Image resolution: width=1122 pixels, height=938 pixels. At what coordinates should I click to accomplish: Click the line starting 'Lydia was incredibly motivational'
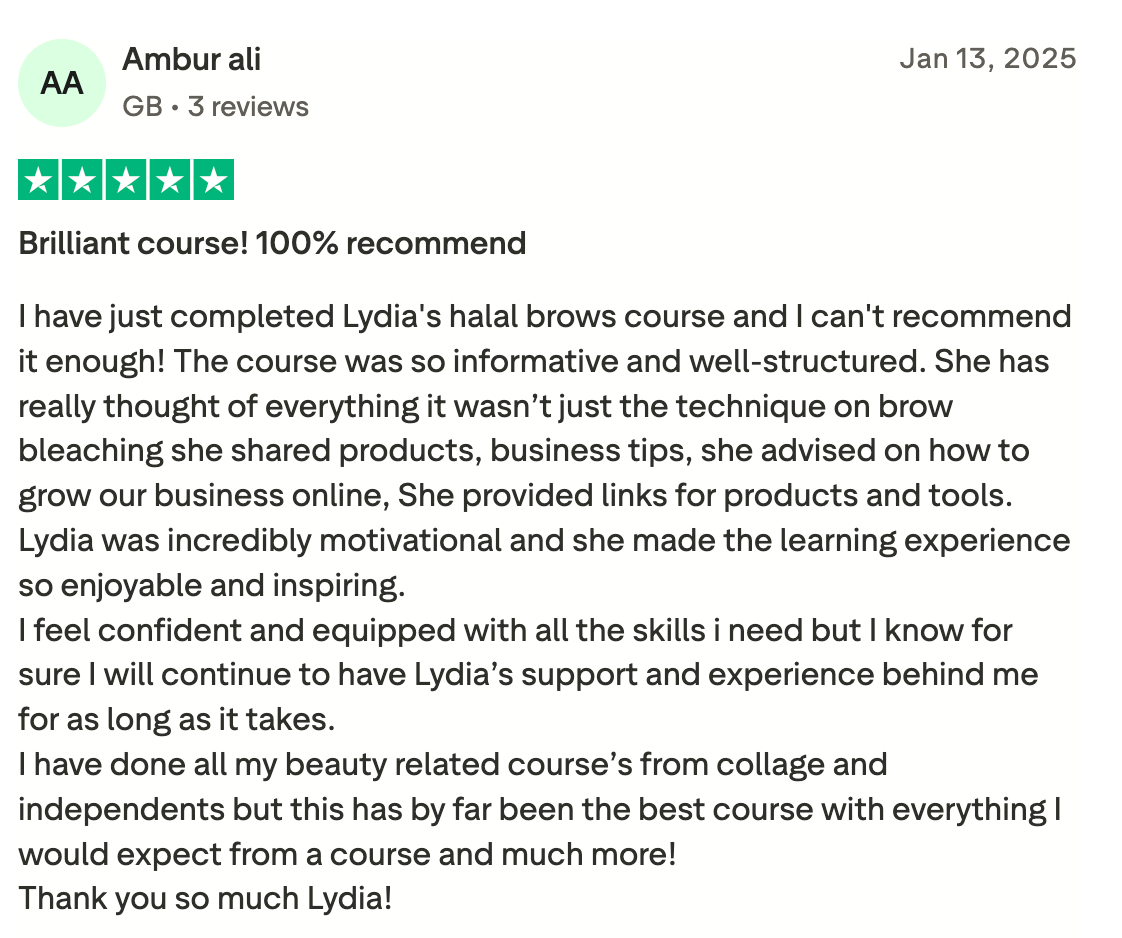(544, 541)
